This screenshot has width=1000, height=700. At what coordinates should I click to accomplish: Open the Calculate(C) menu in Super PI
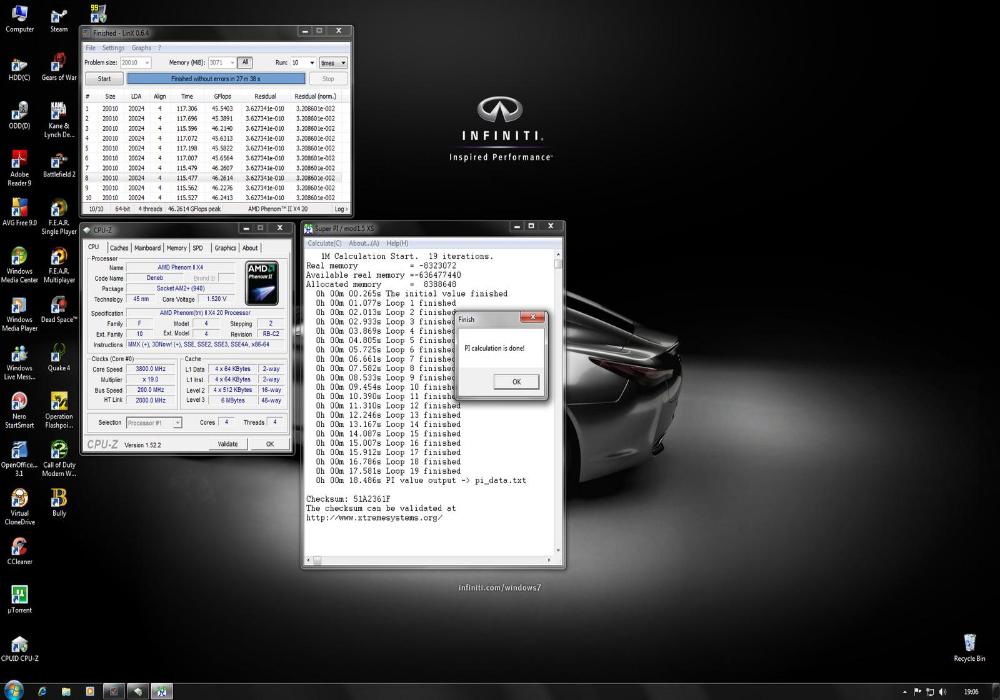(324, 244)
